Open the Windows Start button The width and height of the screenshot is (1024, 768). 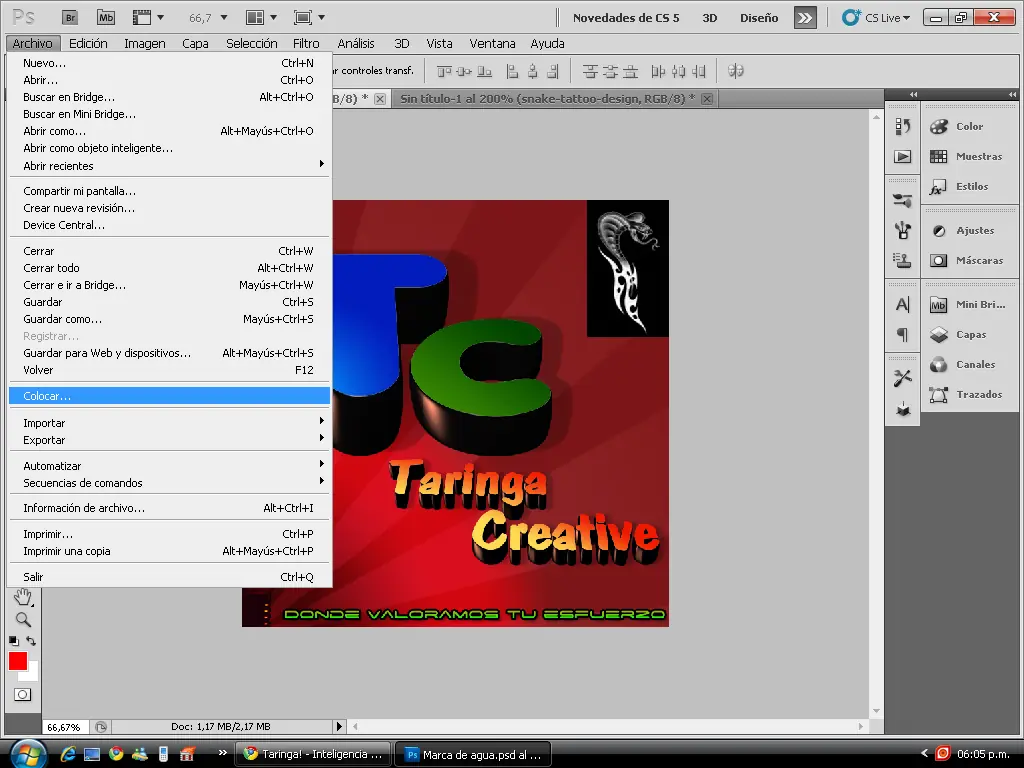tap(27, 754)
